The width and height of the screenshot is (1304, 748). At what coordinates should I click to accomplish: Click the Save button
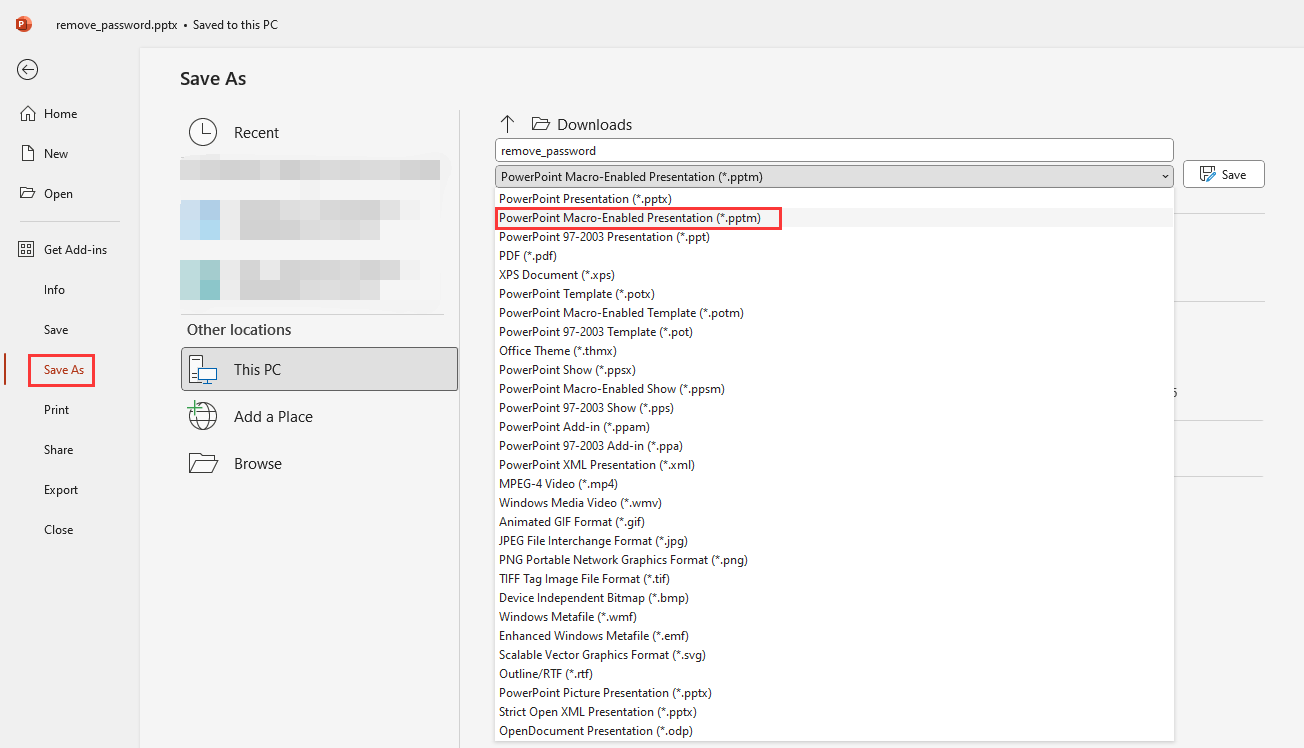(1223, 174)
